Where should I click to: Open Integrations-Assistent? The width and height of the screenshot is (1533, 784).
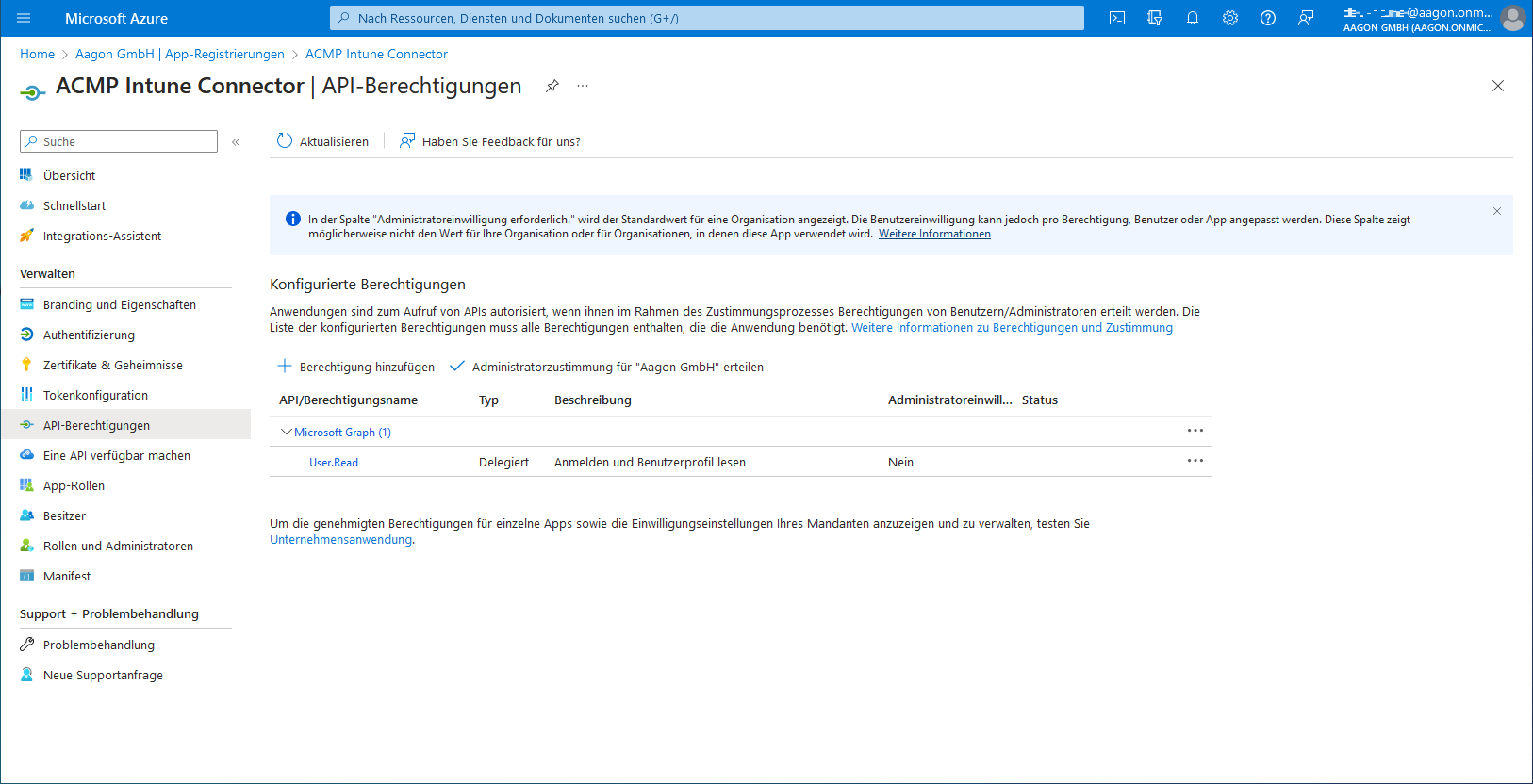click(102, 236)
